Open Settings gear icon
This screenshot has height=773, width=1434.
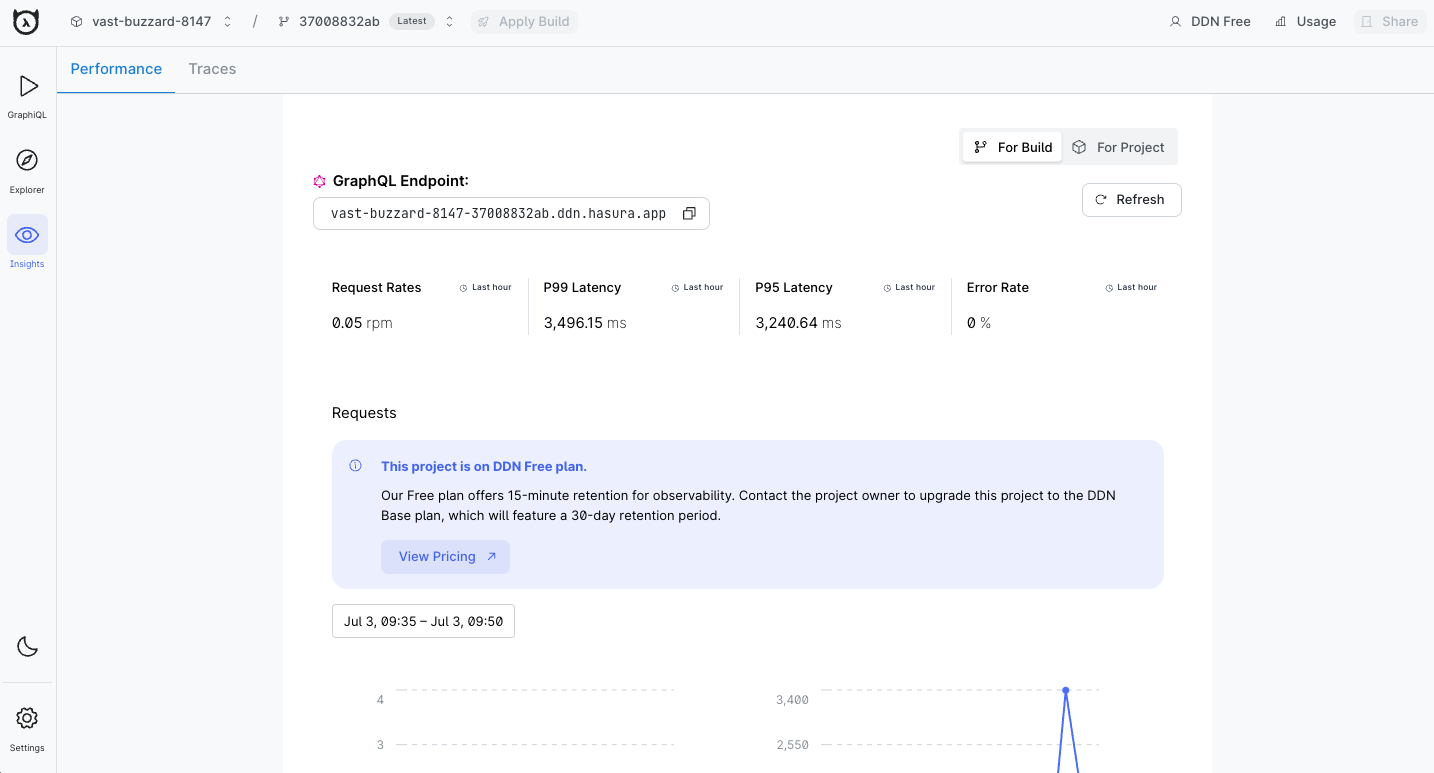(x=27, y=718)
